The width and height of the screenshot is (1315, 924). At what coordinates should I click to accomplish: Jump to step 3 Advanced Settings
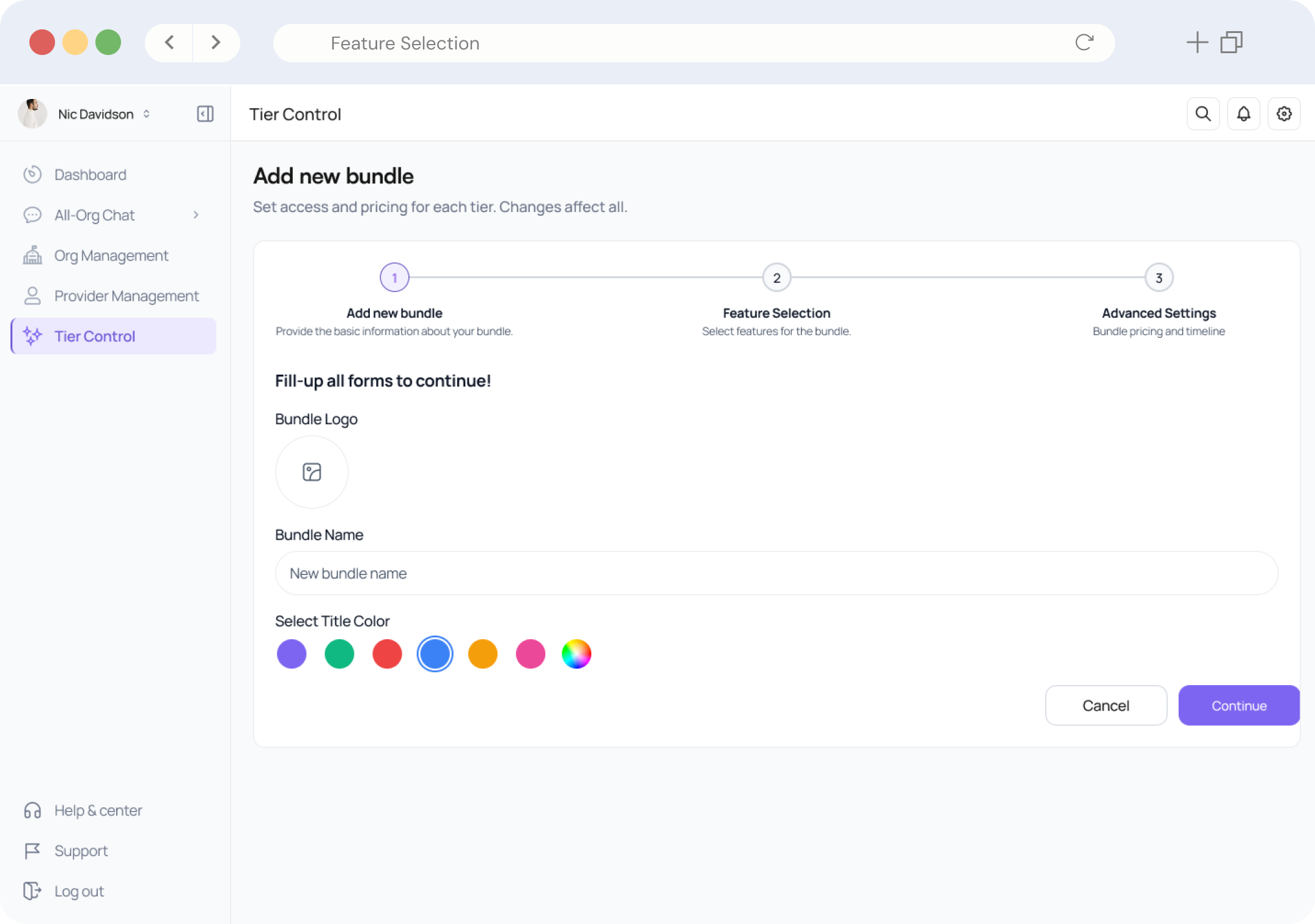(x=1158, y=278)
